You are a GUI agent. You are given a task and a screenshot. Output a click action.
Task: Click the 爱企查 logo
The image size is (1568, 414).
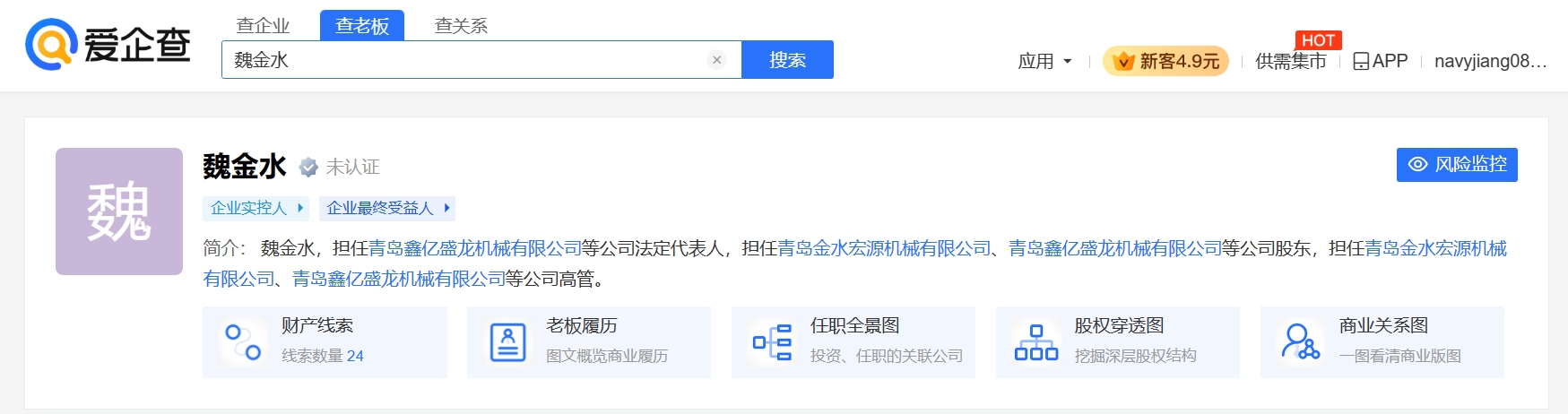[x=108, y=44]
